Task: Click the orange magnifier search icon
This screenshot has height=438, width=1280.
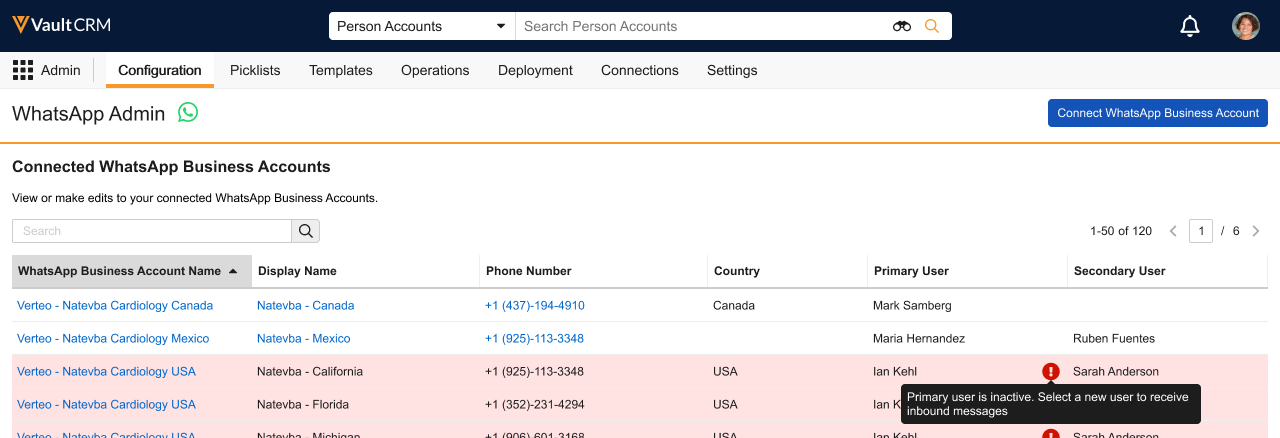Action: (932, 26)
